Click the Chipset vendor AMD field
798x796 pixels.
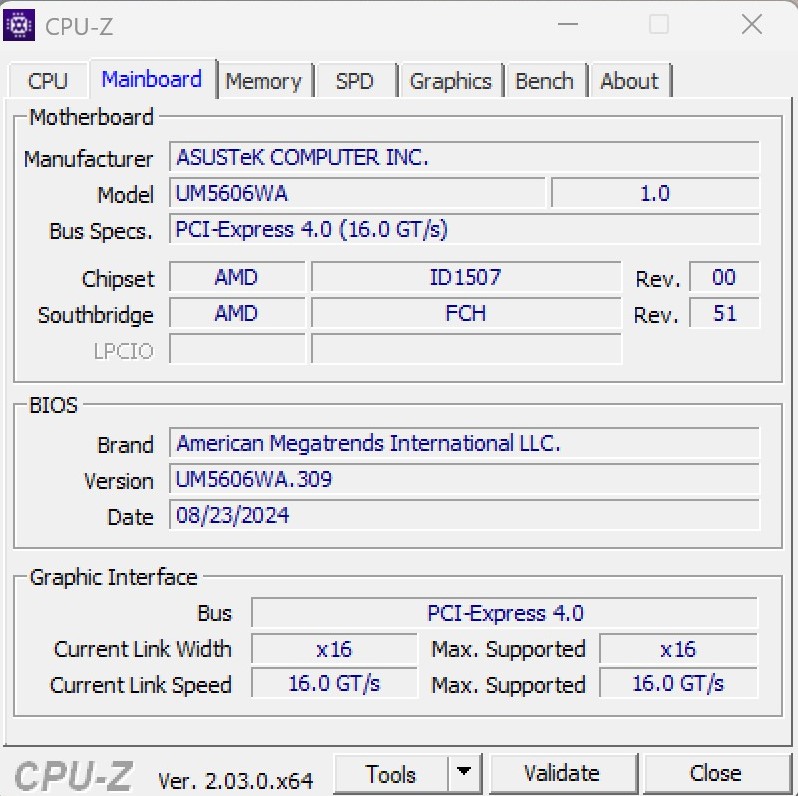point(237,277)
